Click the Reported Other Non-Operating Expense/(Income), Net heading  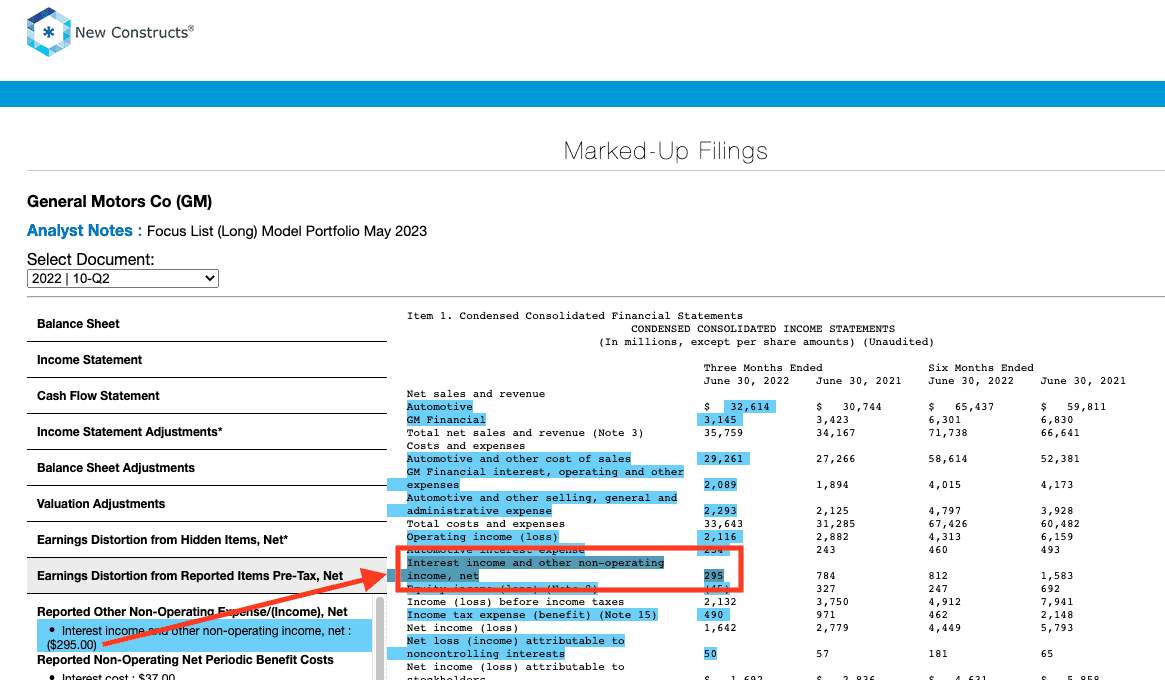click(x=192, y=612)
